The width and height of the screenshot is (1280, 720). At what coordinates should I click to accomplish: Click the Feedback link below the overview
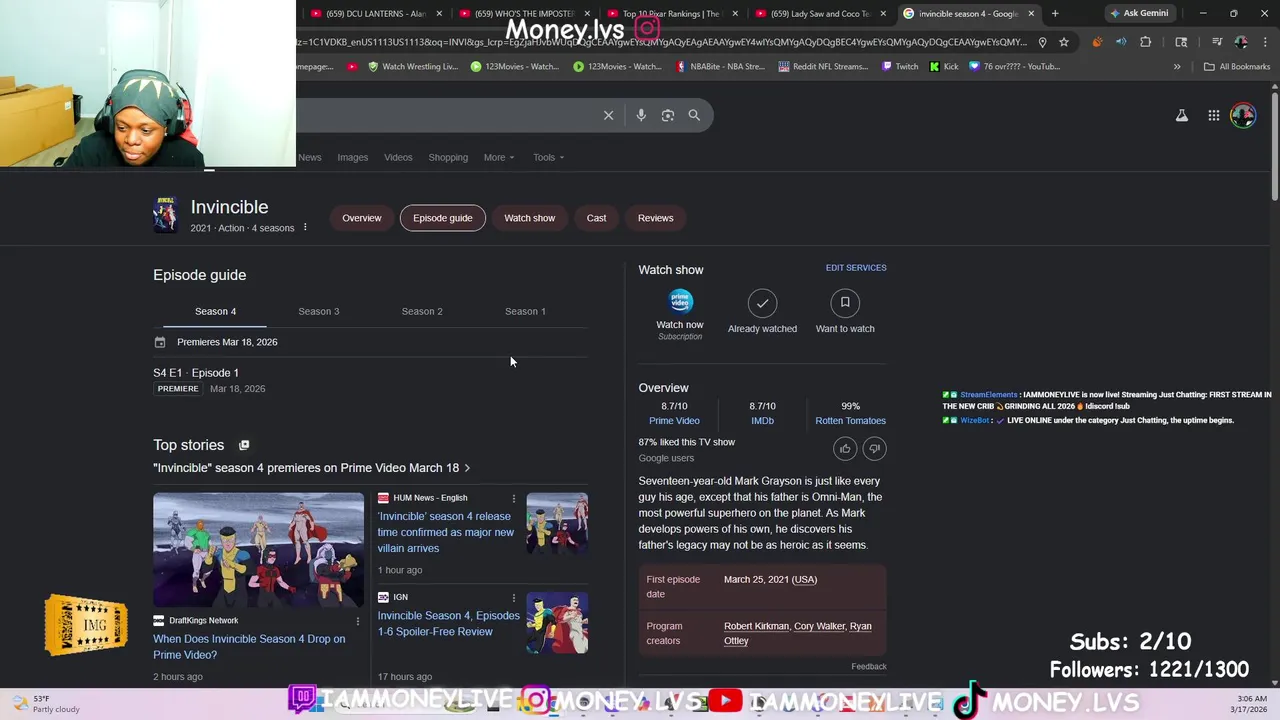point(869,667)
